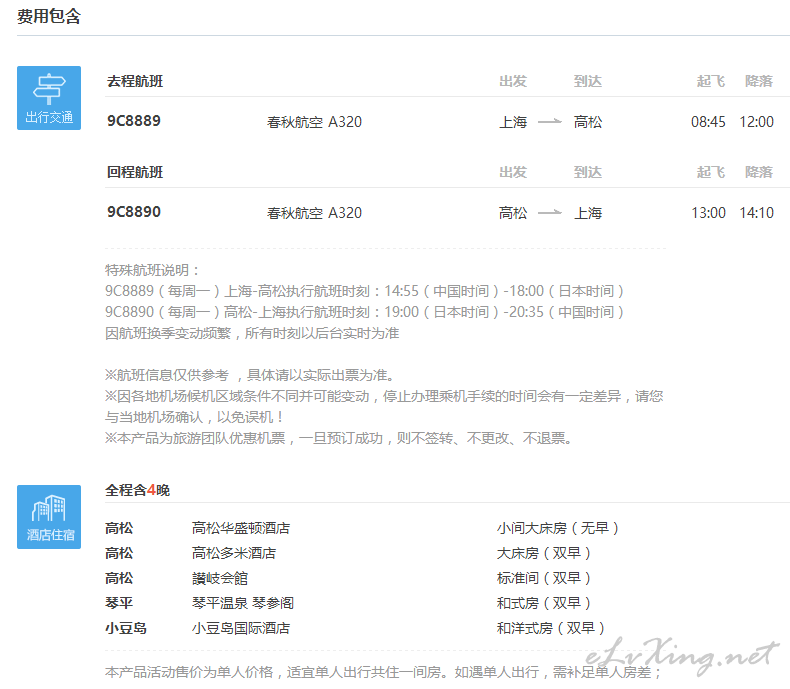Click the city label 琴平

(x=119, y=603)
